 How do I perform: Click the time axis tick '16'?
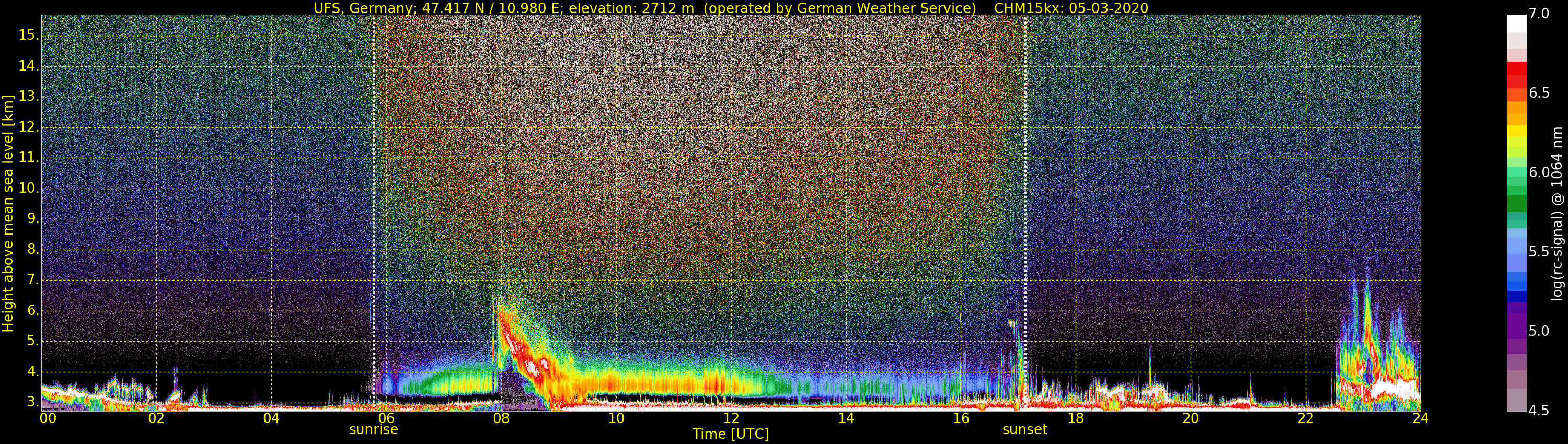click(x=961, y=418)
